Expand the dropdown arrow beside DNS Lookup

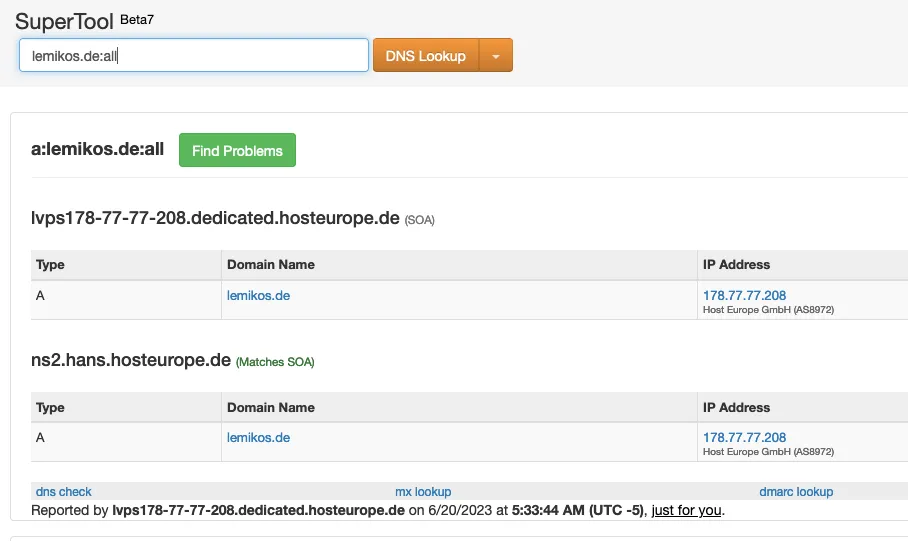coord(496,56)
